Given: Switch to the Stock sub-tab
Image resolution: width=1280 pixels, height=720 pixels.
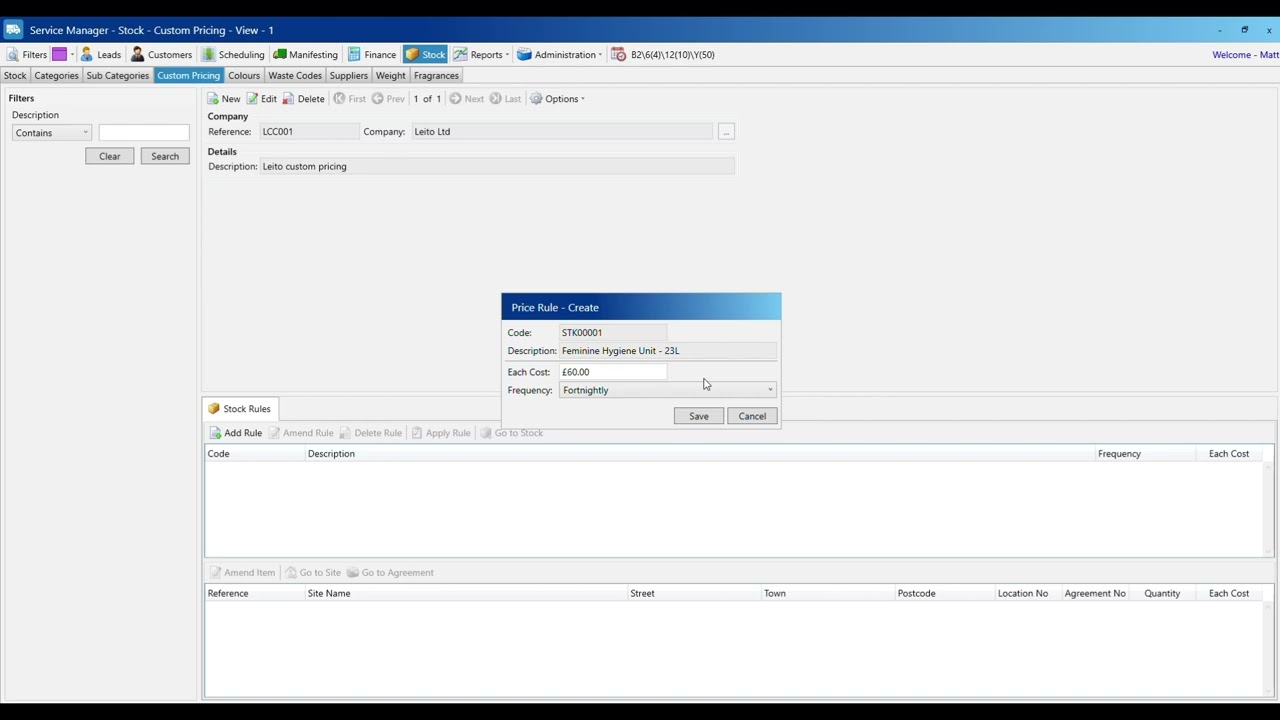Looking at the screenshot, I should click(15, 75).
